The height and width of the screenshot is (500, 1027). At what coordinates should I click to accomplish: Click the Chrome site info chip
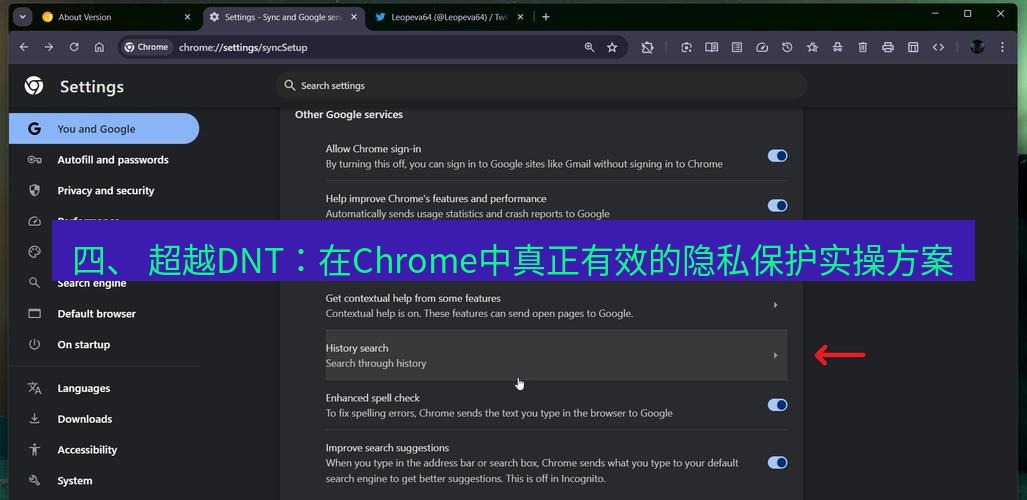[x=147, y=47]
